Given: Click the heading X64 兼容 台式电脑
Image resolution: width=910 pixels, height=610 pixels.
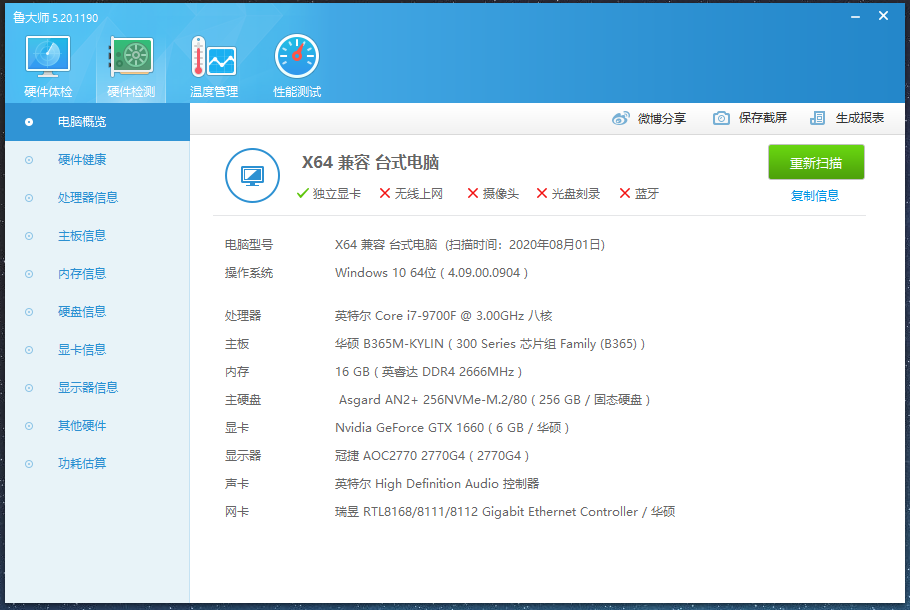Looking at the screenshot, I should tap(370, 163).
